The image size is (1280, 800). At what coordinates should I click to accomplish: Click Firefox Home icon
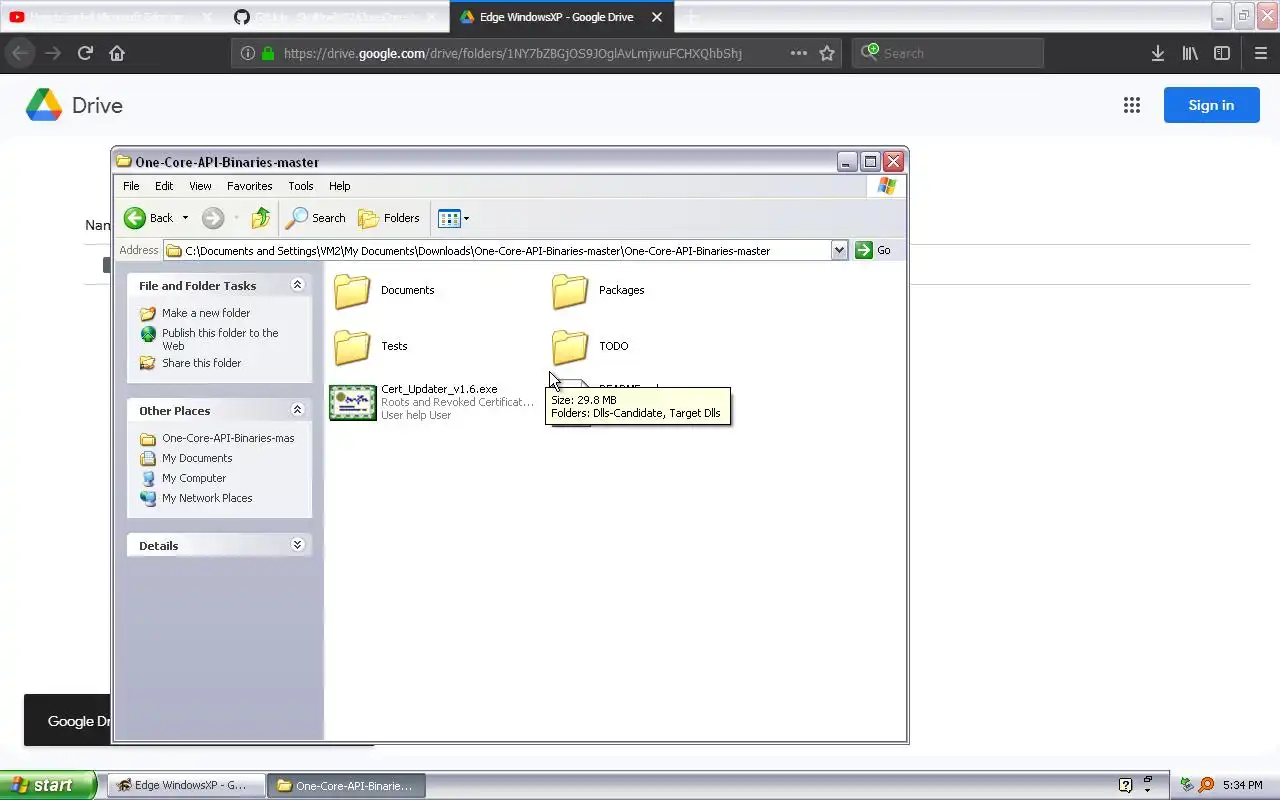pos(117,53)
